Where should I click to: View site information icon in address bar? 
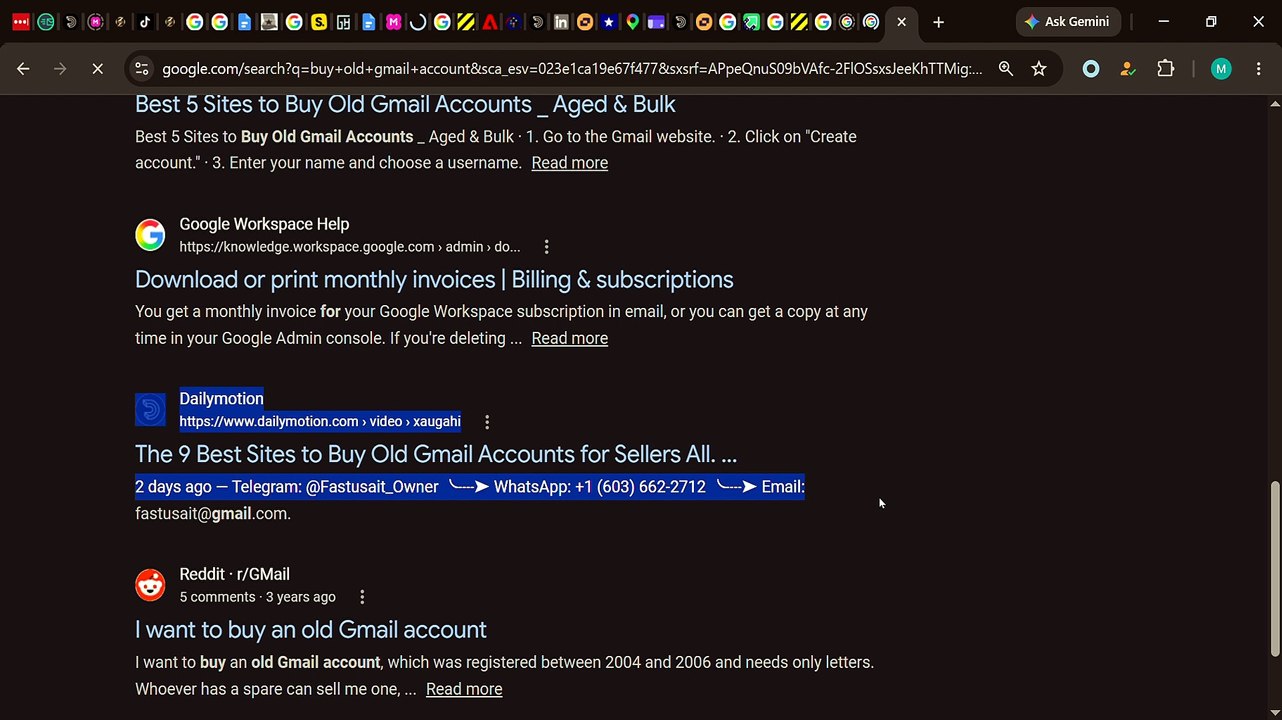point(141,69)
